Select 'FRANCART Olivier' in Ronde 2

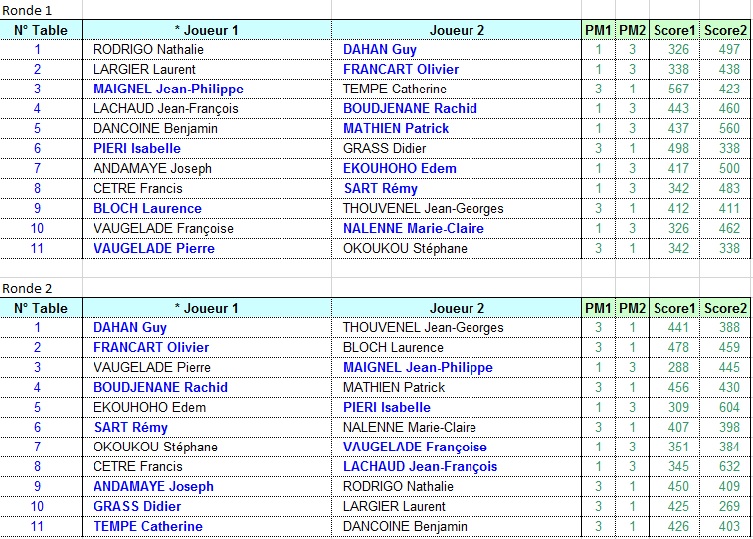coord(151,347)
